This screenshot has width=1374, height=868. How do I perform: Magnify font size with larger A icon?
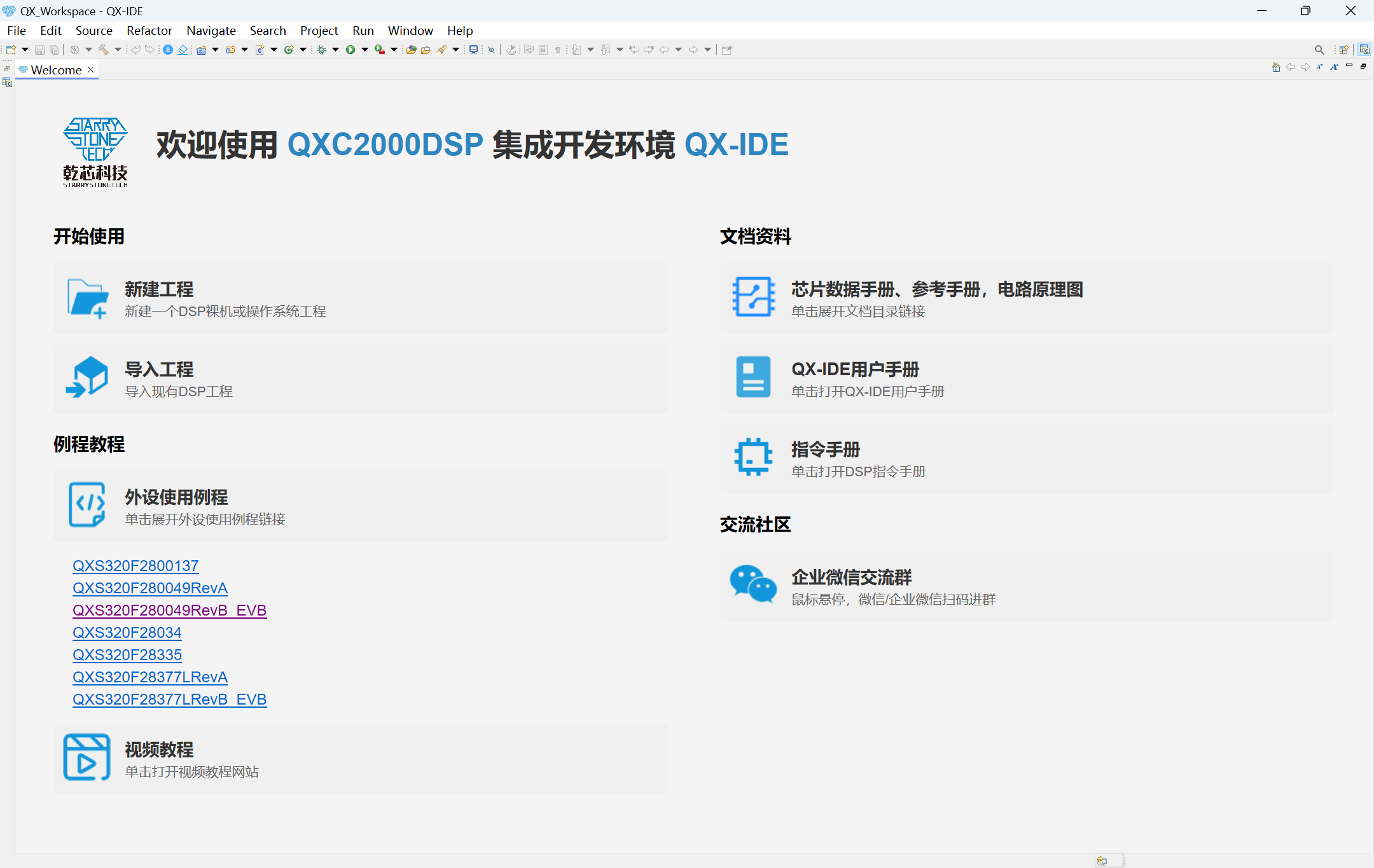click(x=1335, y=67)
